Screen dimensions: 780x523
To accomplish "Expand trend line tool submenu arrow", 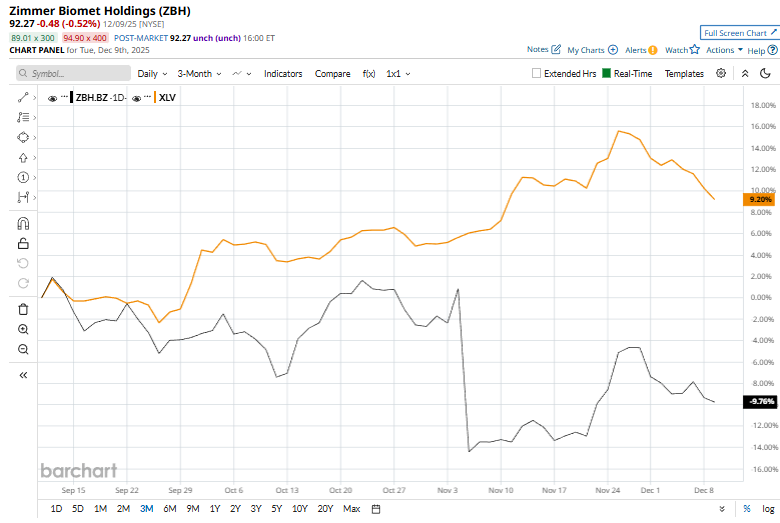I will (x=34, y=98).
